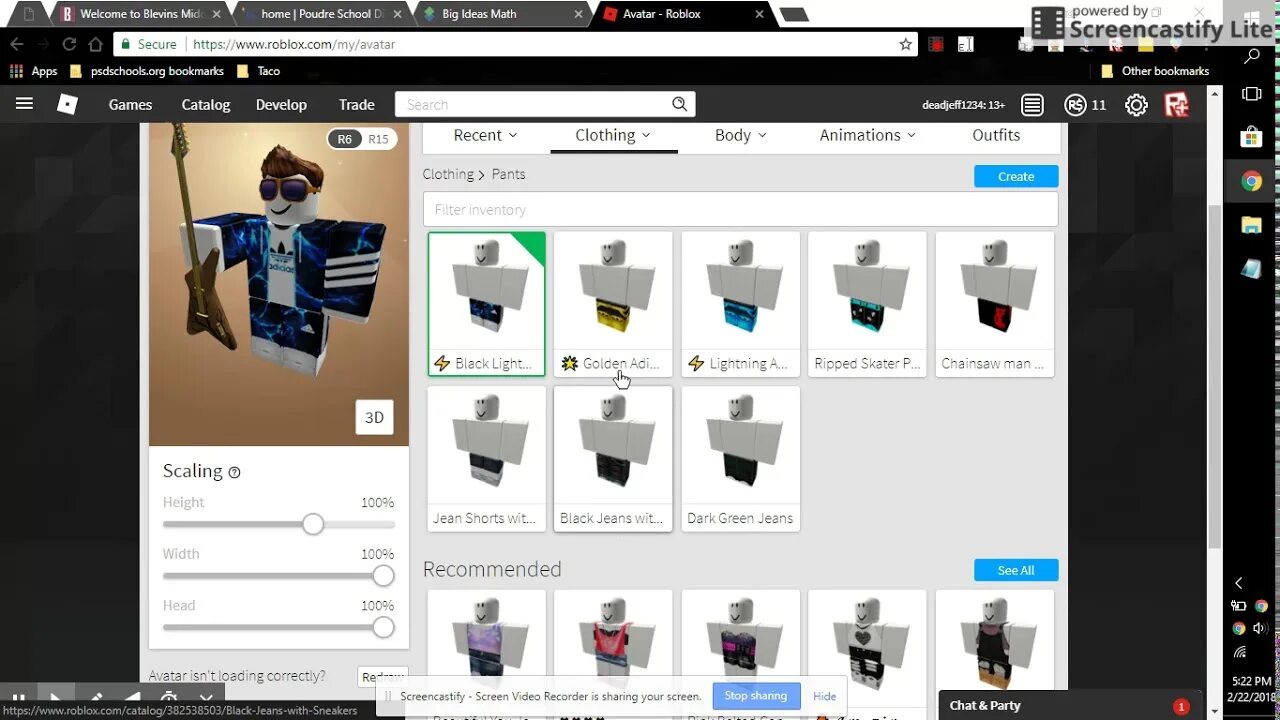The image size is (1280, 720).
Task: Click the Clothing breadcrumb link
Action: (448, 174)
